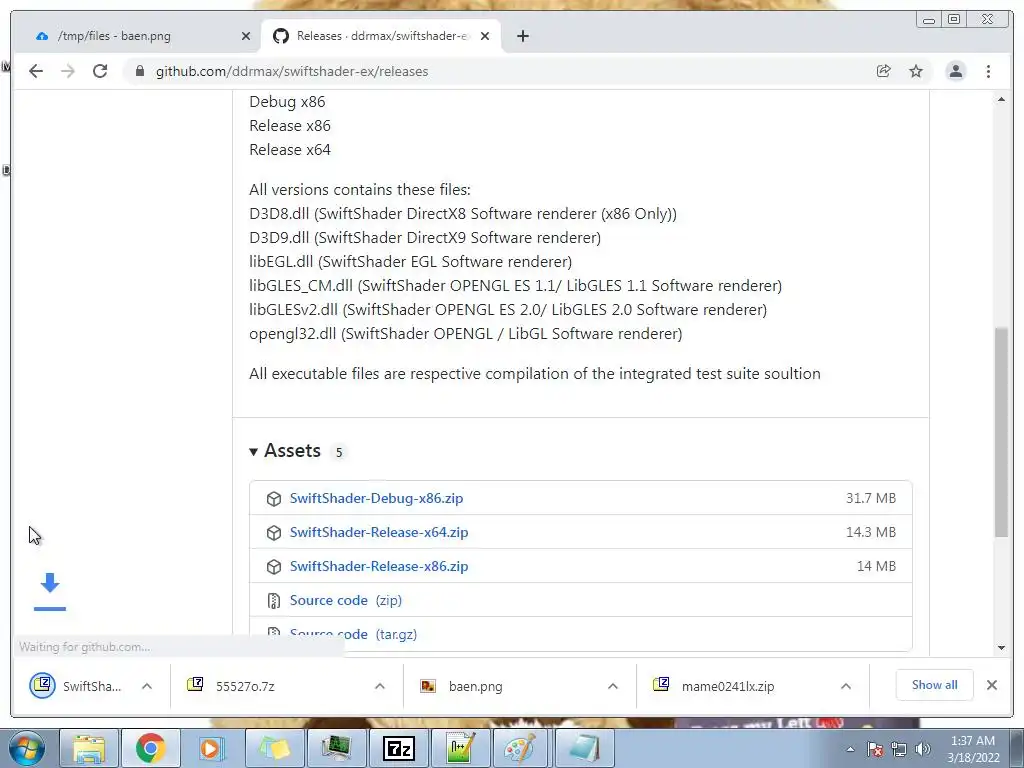
Task: Expand options for 55527o.7z download
Action: pyautogui.click(x=379, y=686)
